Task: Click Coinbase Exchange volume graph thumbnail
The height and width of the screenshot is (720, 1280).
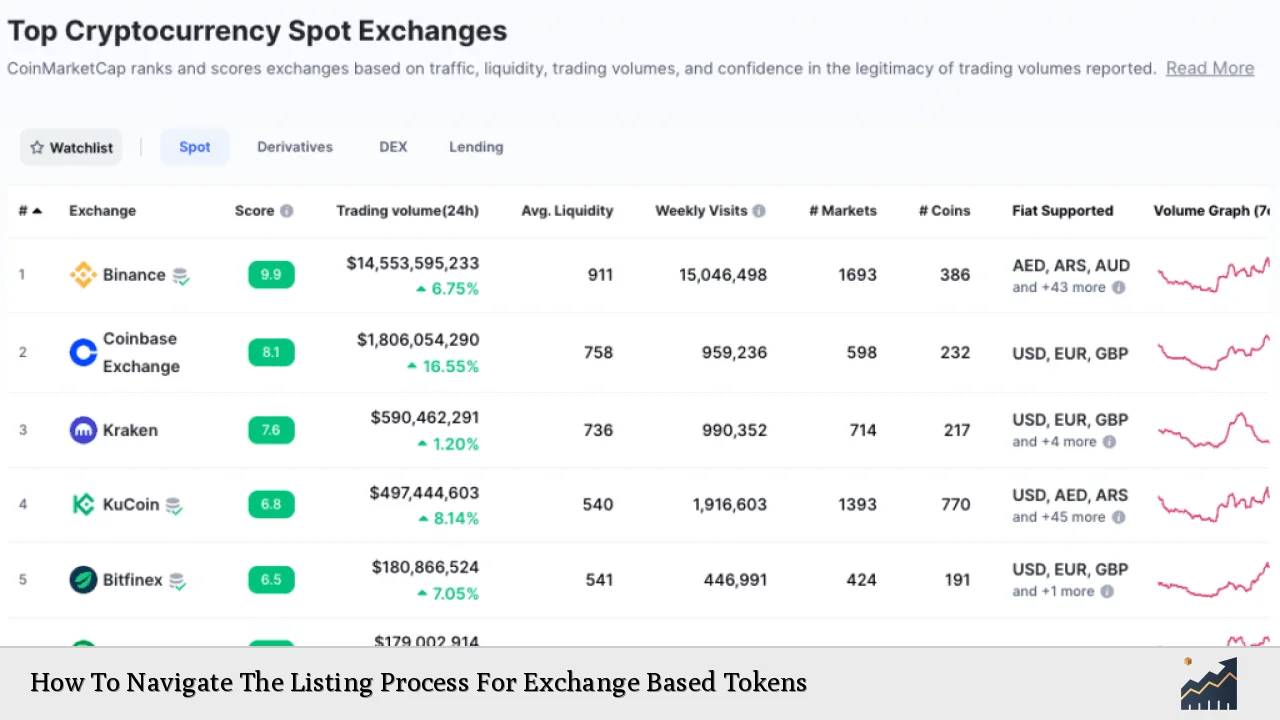Action: tap(1214, 352)
